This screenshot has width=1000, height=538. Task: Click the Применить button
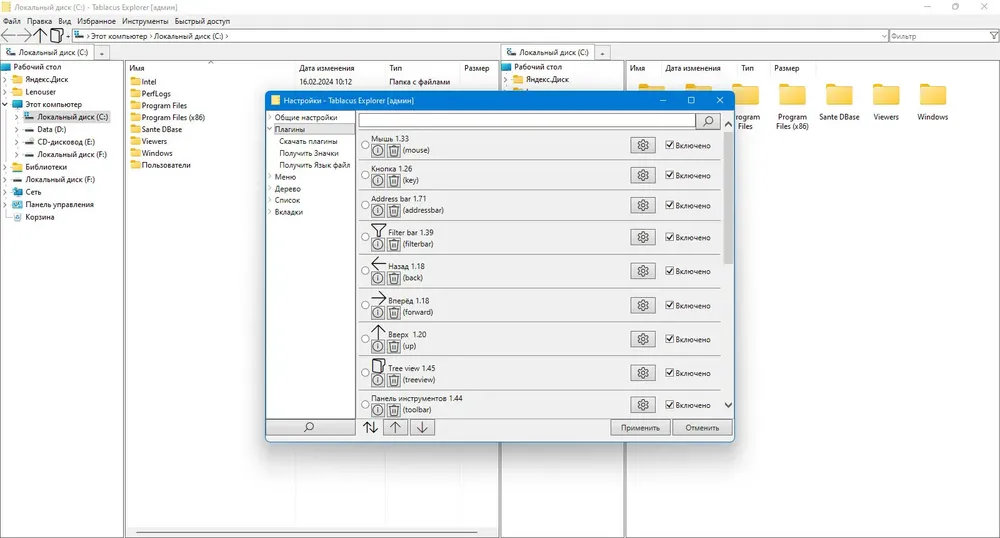pos(640,428)
